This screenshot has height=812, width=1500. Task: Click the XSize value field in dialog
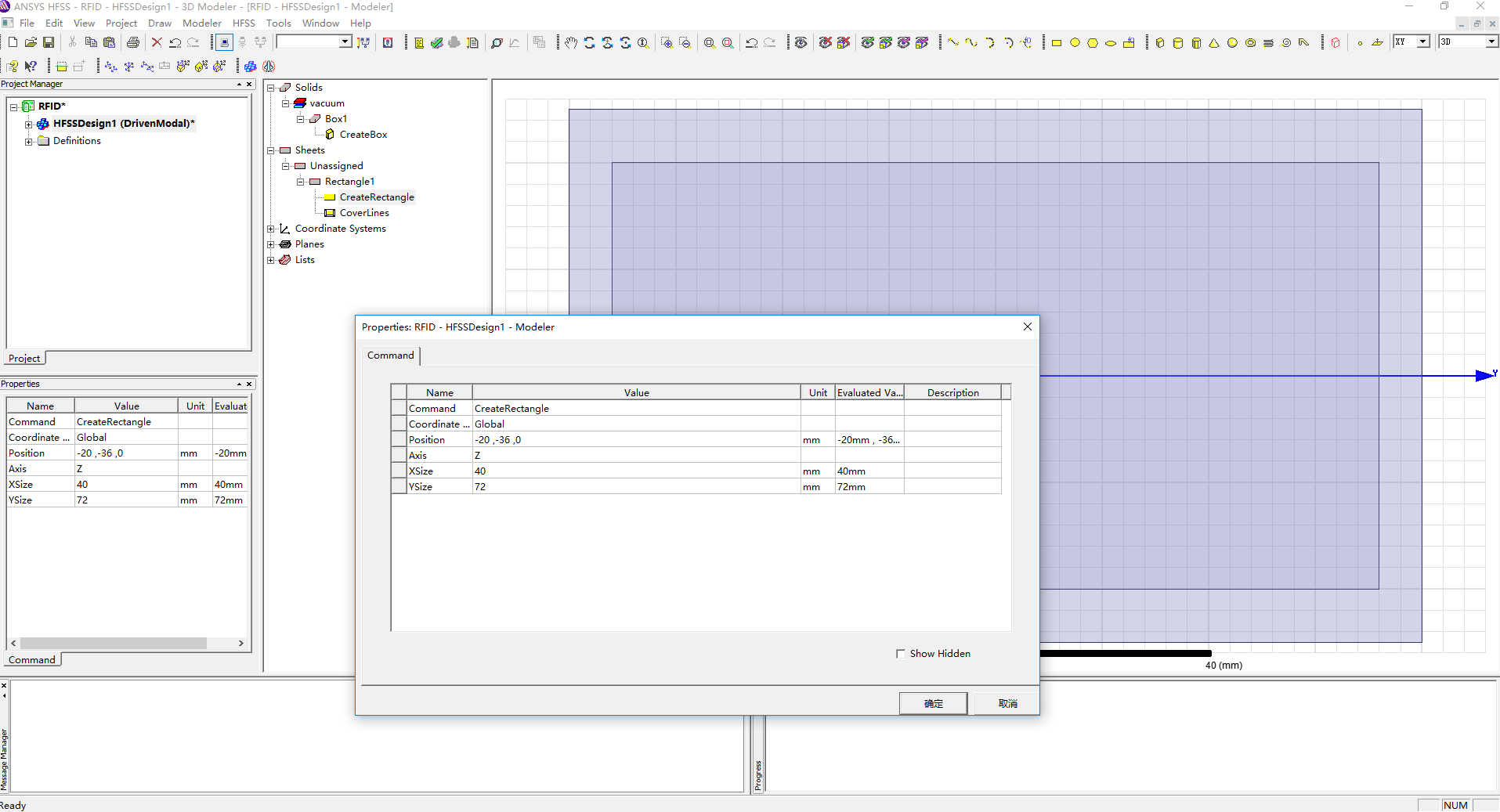635,471
